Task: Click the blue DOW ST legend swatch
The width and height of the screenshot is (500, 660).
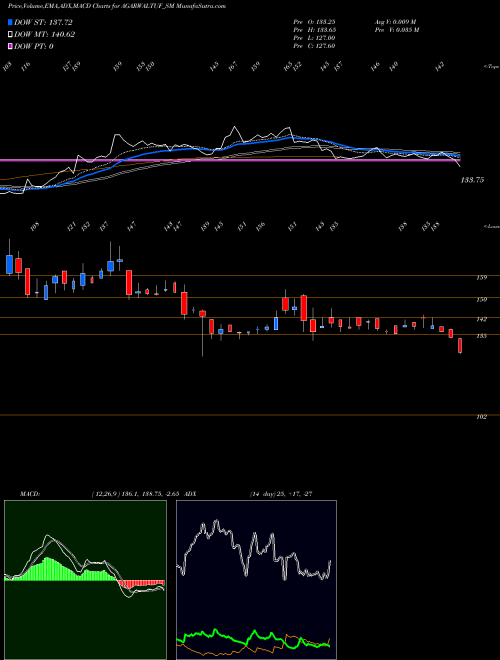Action: click(x=10, y=22)
